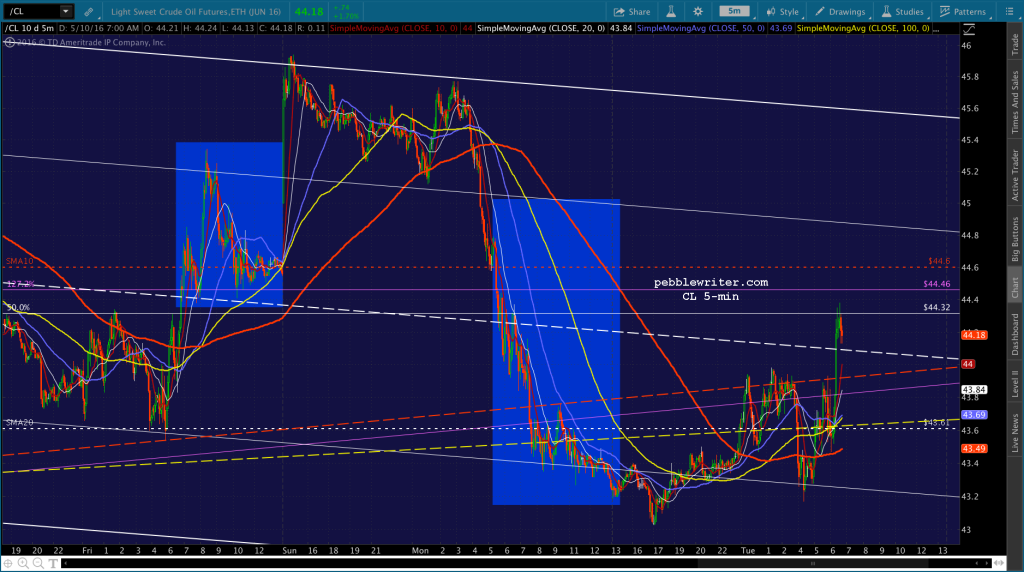Image resolution: width=1024 pixels, height=572 pixels.
Task: Open chart settings gear icon
Action: tap(698, 11)
